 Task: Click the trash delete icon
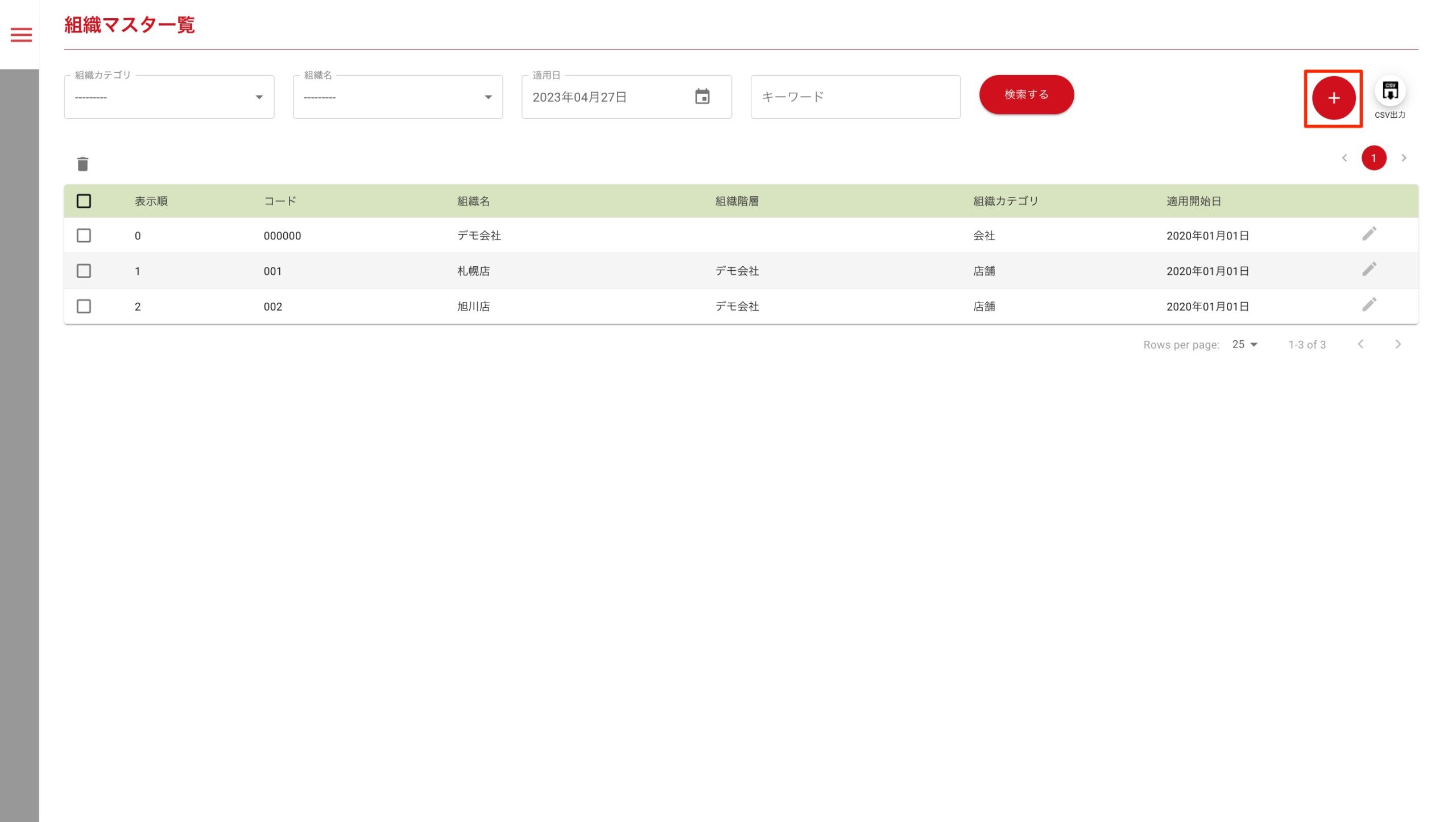(x=82, y=164)
